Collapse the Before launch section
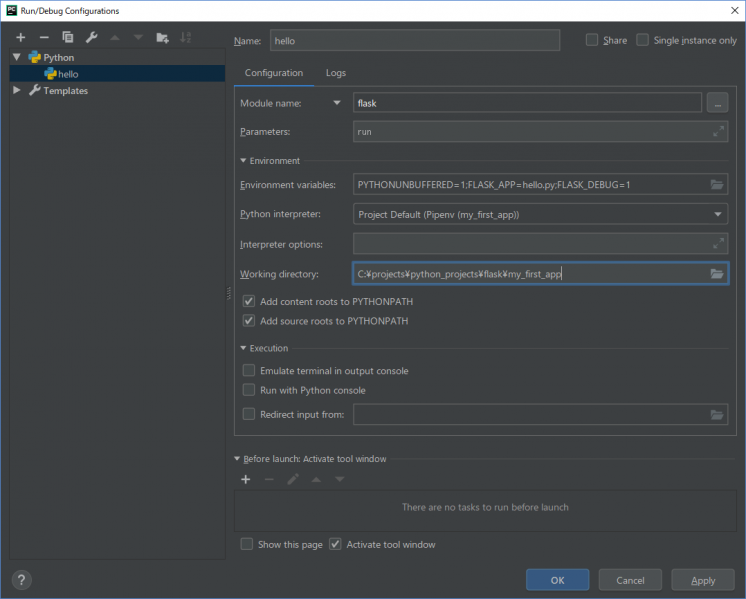This screenshot has width=746, height=599. click(x=237, y=459)
